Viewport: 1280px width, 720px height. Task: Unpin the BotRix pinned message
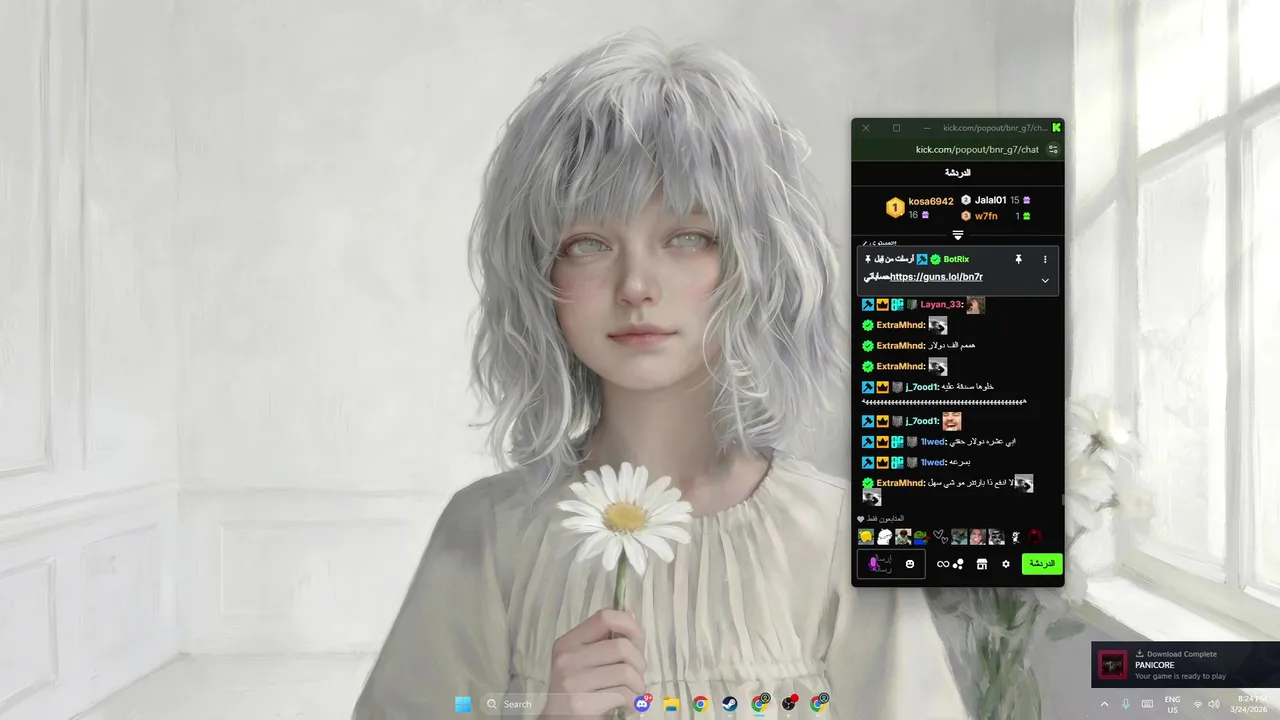(x=1018, y=259)
